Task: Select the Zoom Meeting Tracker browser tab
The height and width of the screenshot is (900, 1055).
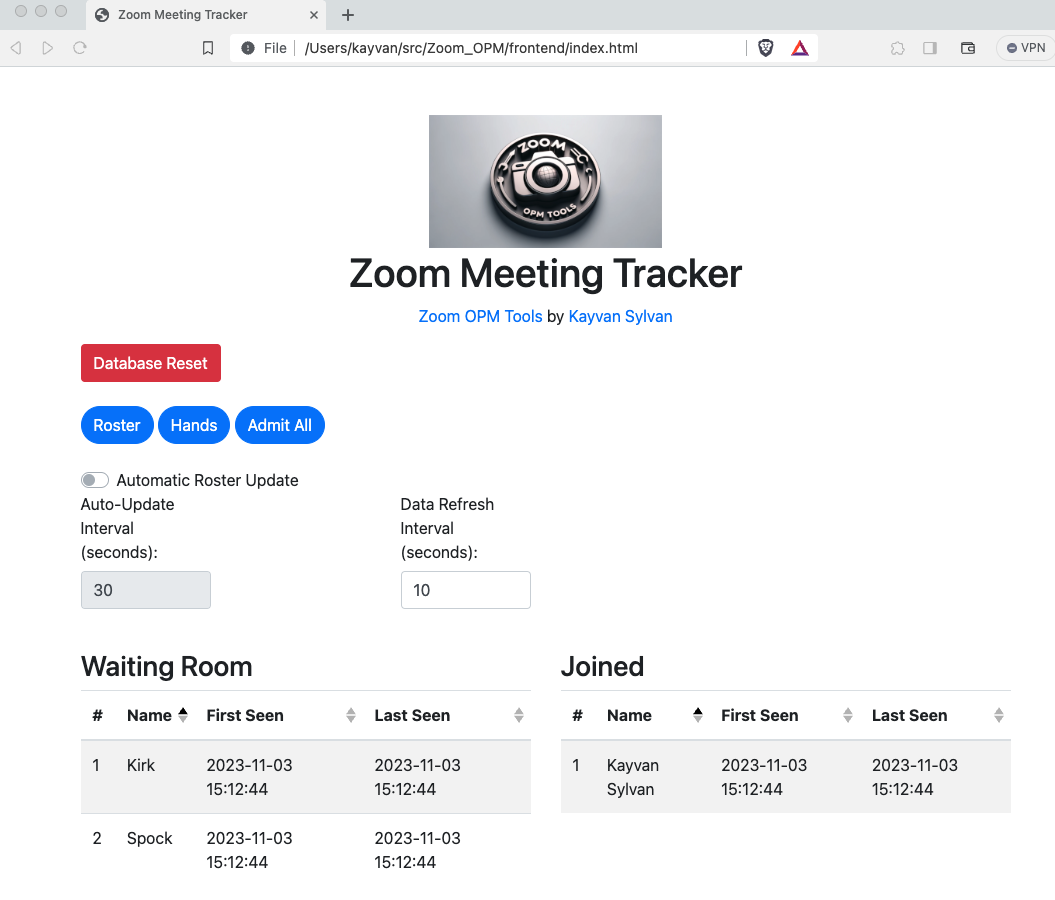Action: (x=206, y=15)
